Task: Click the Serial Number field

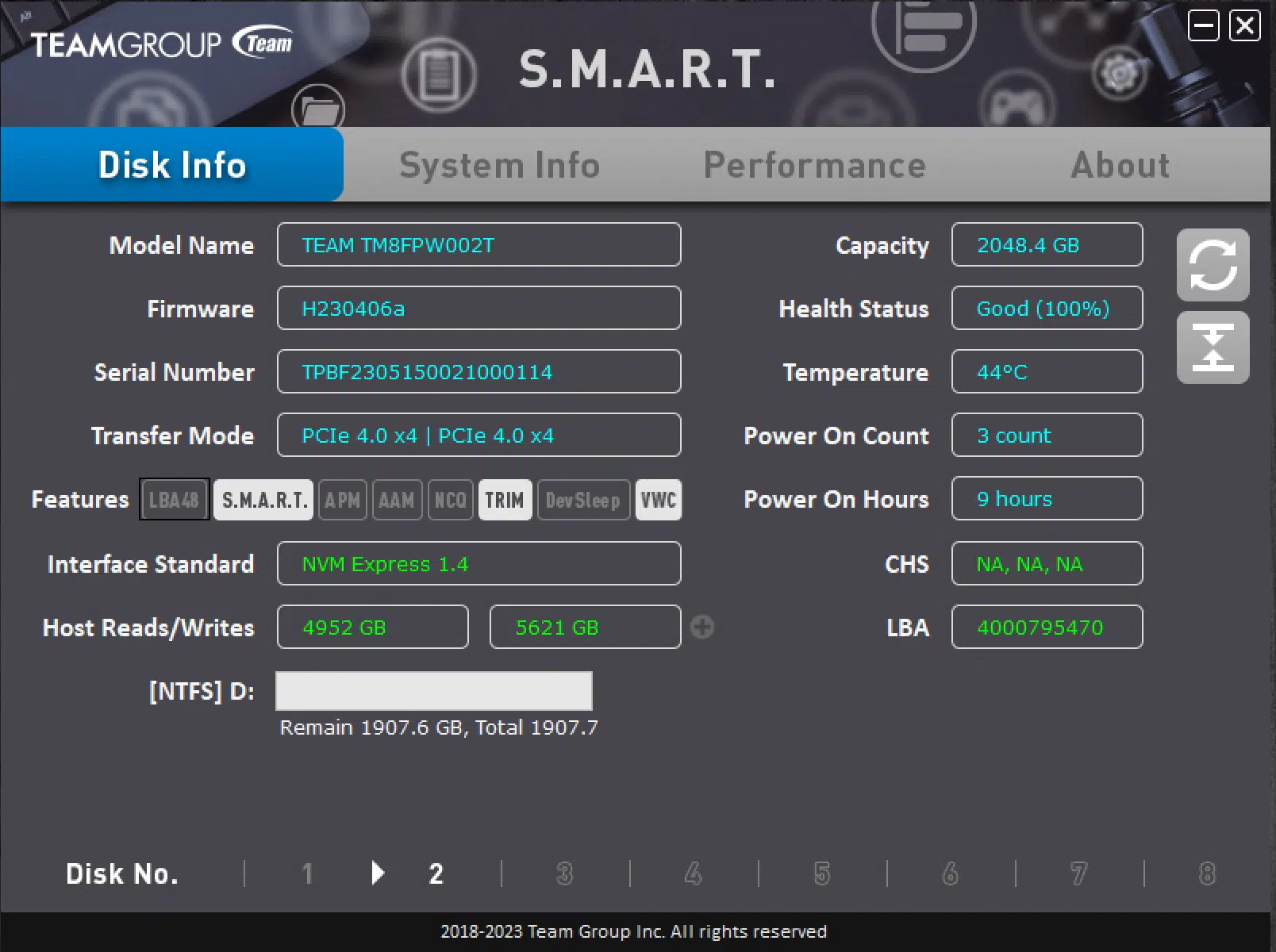Action: pyautogui.click(x=478, y=371)
